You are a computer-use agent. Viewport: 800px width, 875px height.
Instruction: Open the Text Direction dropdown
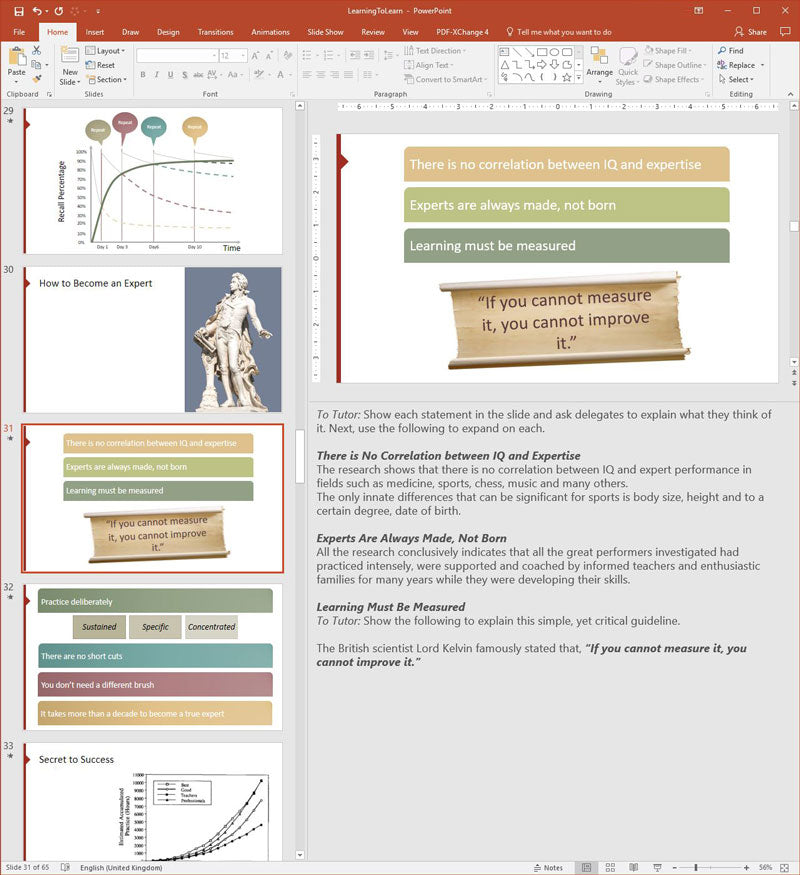click(x=435, y=51)
